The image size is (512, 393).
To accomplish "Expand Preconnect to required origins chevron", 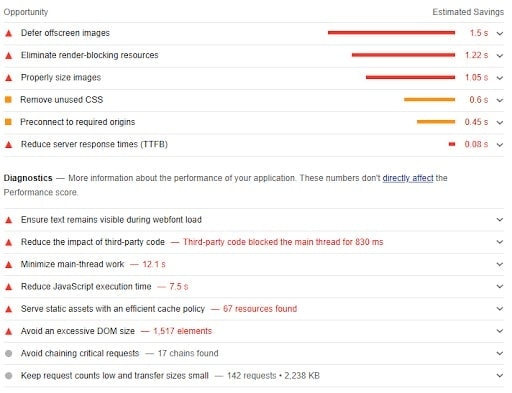I will click(499, 122).
